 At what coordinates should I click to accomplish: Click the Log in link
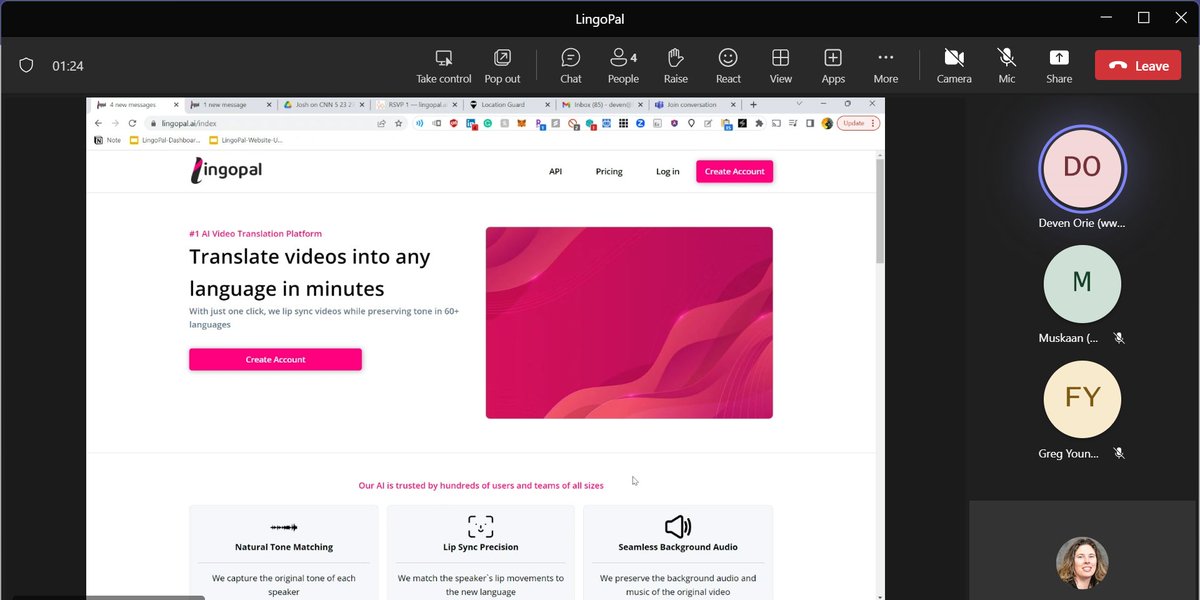[667, 171]
